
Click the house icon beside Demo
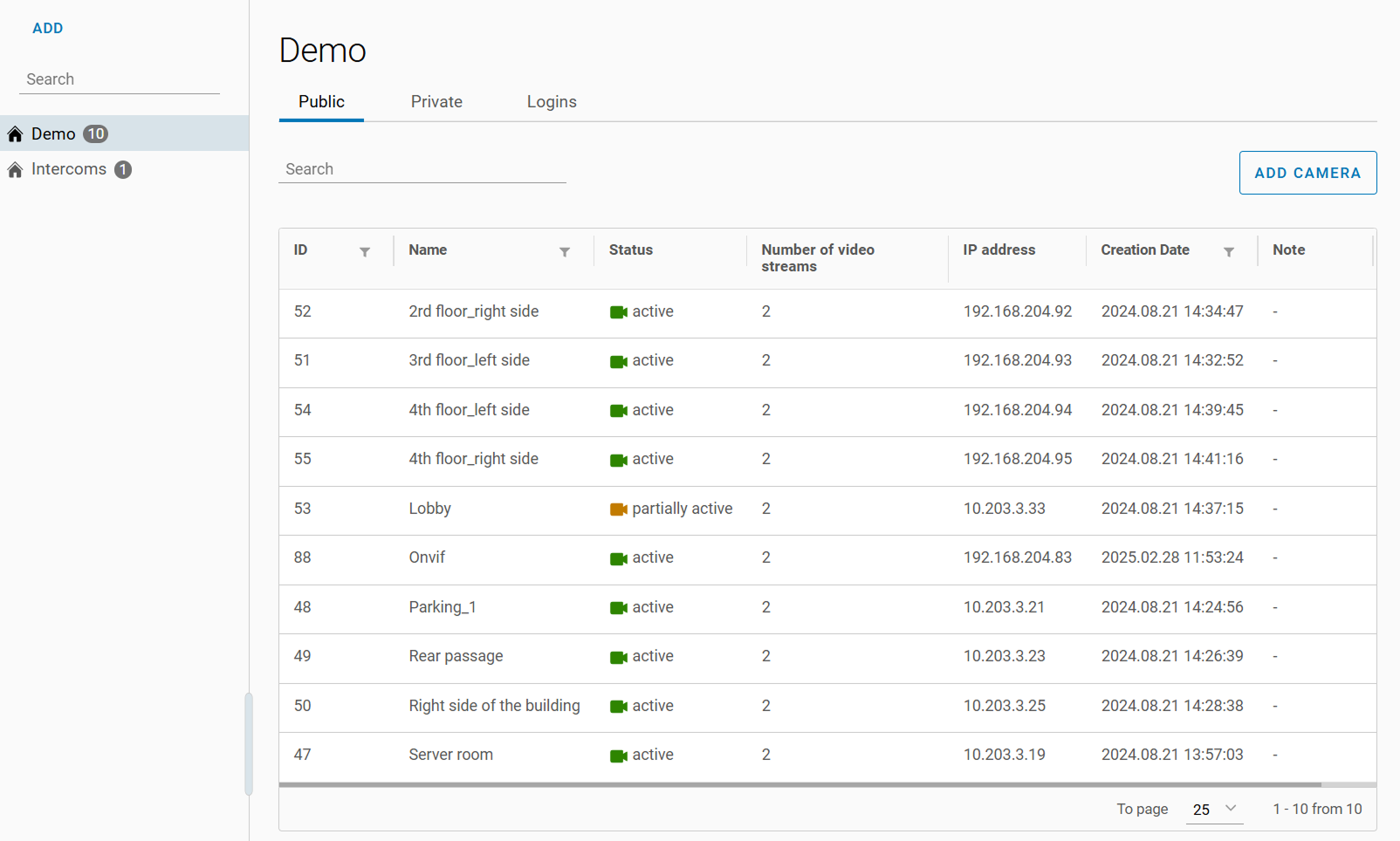[15, 134]
